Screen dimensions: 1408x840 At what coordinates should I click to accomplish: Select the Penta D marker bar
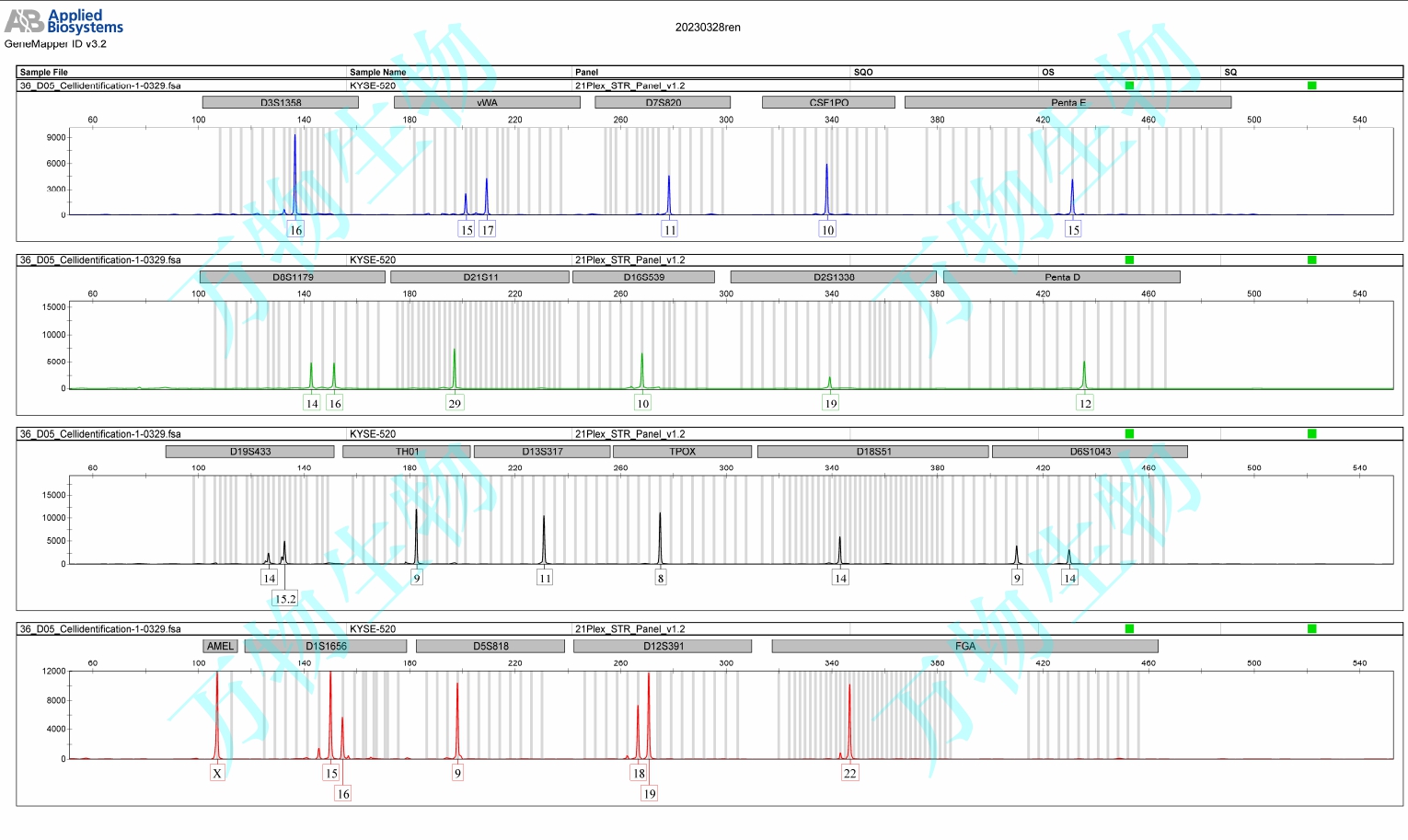pyautogui.click(x=1061, y=277)
